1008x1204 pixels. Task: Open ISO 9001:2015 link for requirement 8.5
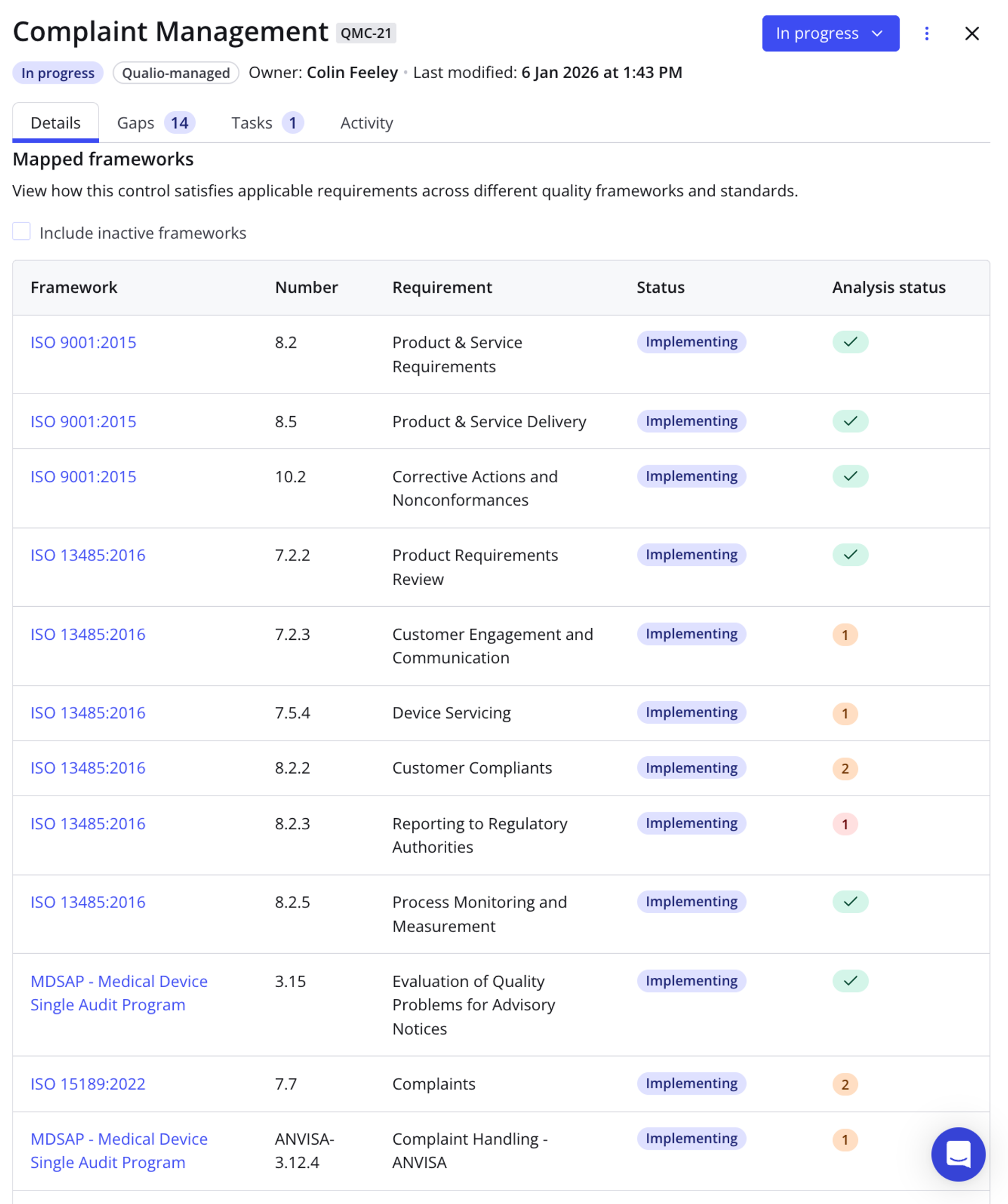[83, 421]
